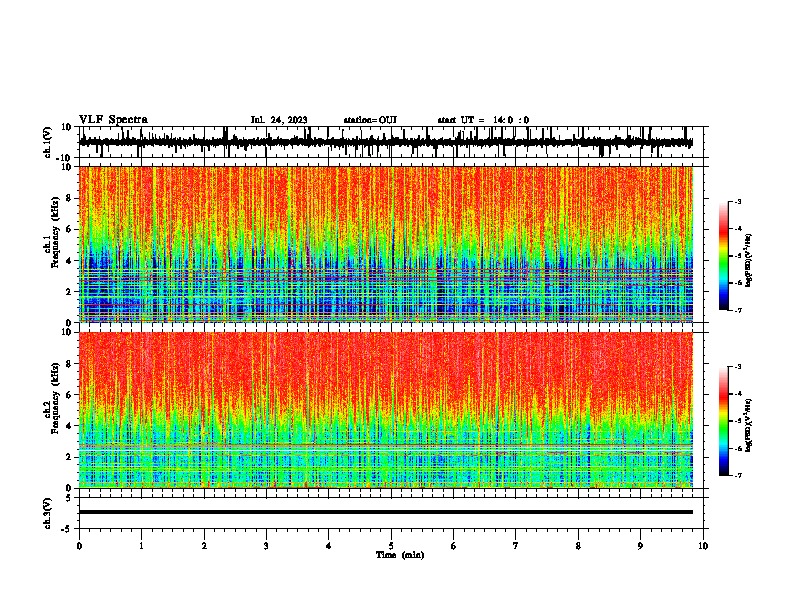
Task: Click the 'station=OUJ' header label
Action: [x=370, y=120]
